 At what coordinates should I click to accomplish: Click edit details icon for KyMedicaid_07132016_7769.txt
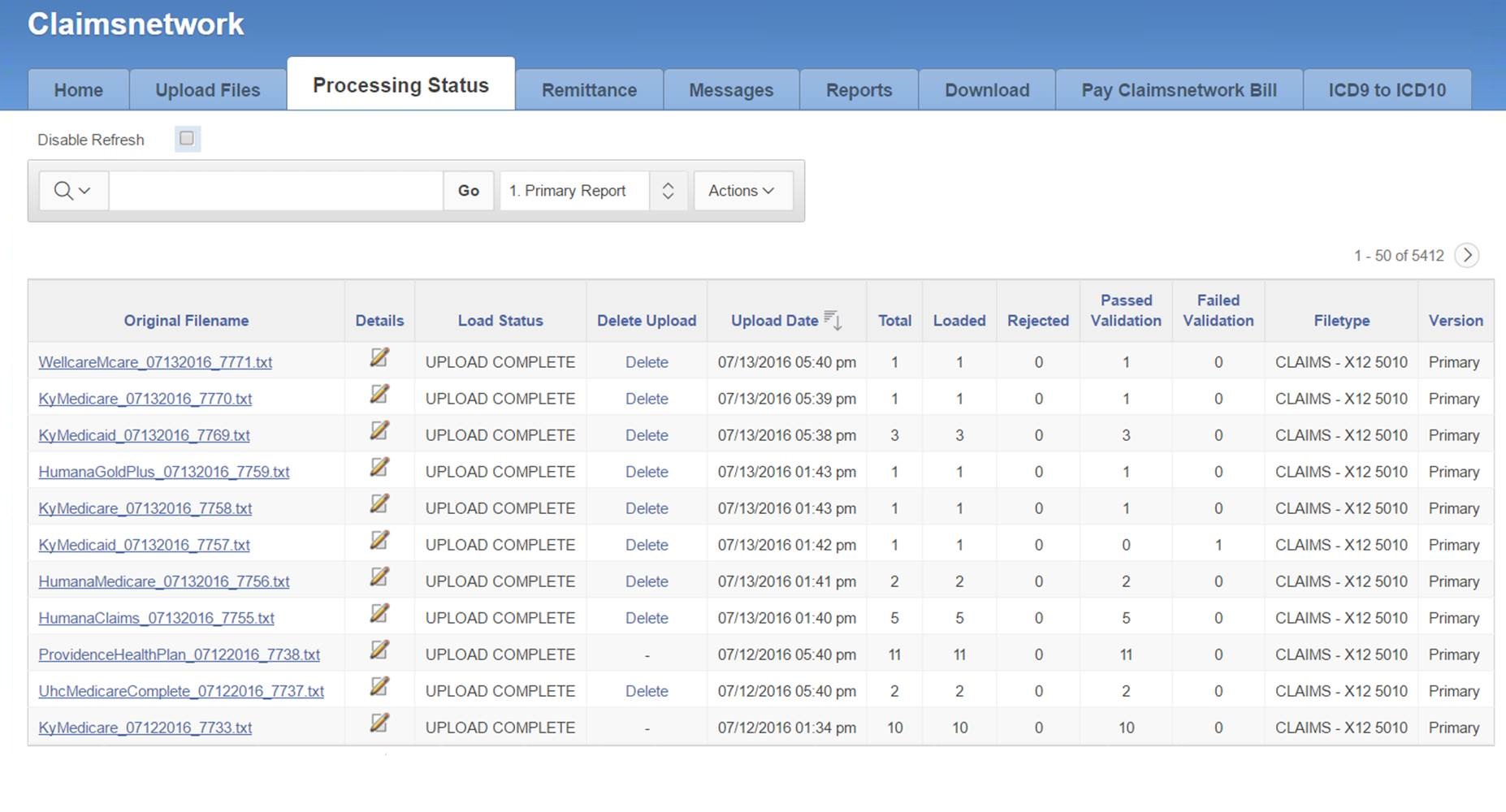pos(379,431)
